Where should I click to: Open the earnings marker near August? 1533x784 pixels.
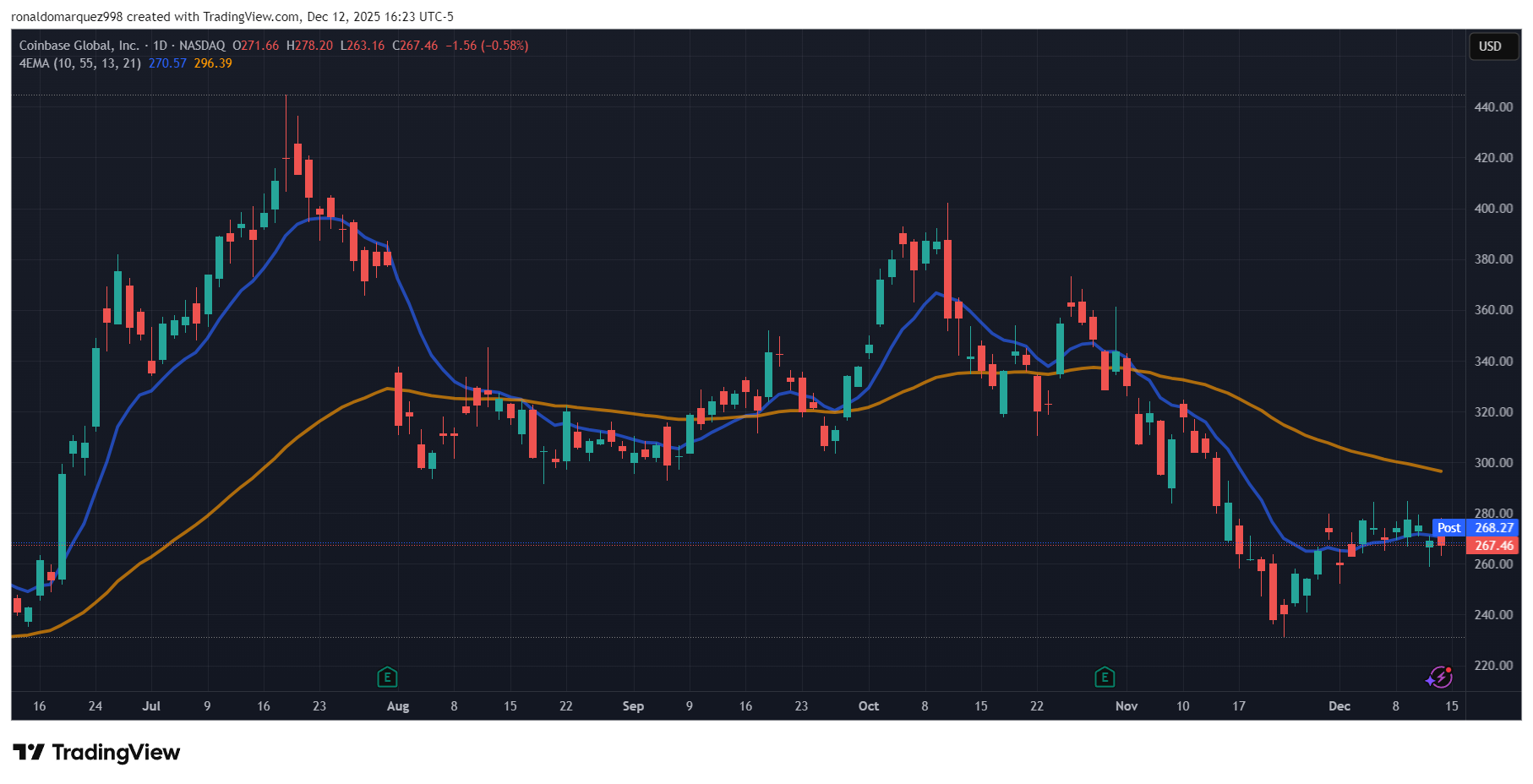(387, 677)
